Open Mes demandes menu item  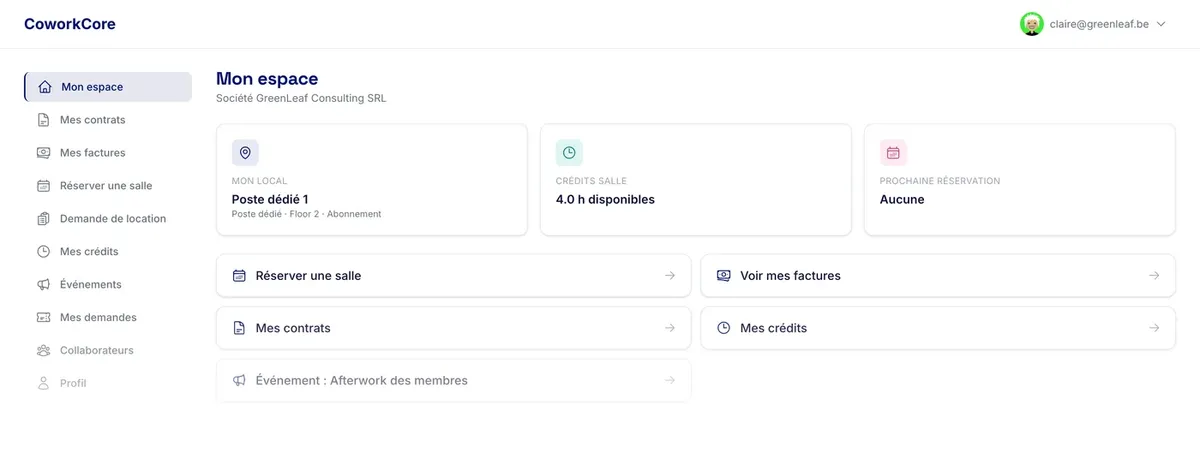108,318
